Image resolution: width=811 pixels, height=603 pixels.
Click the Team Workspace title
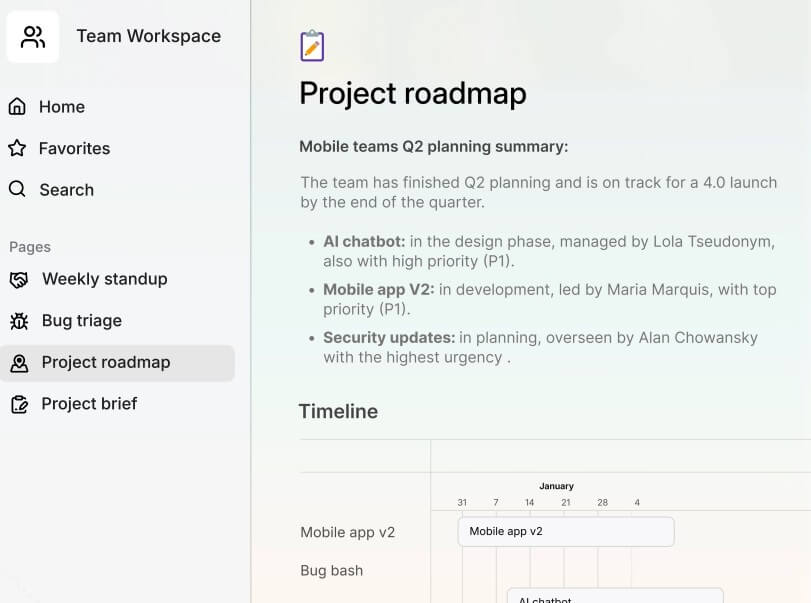[x=149, y=36]
